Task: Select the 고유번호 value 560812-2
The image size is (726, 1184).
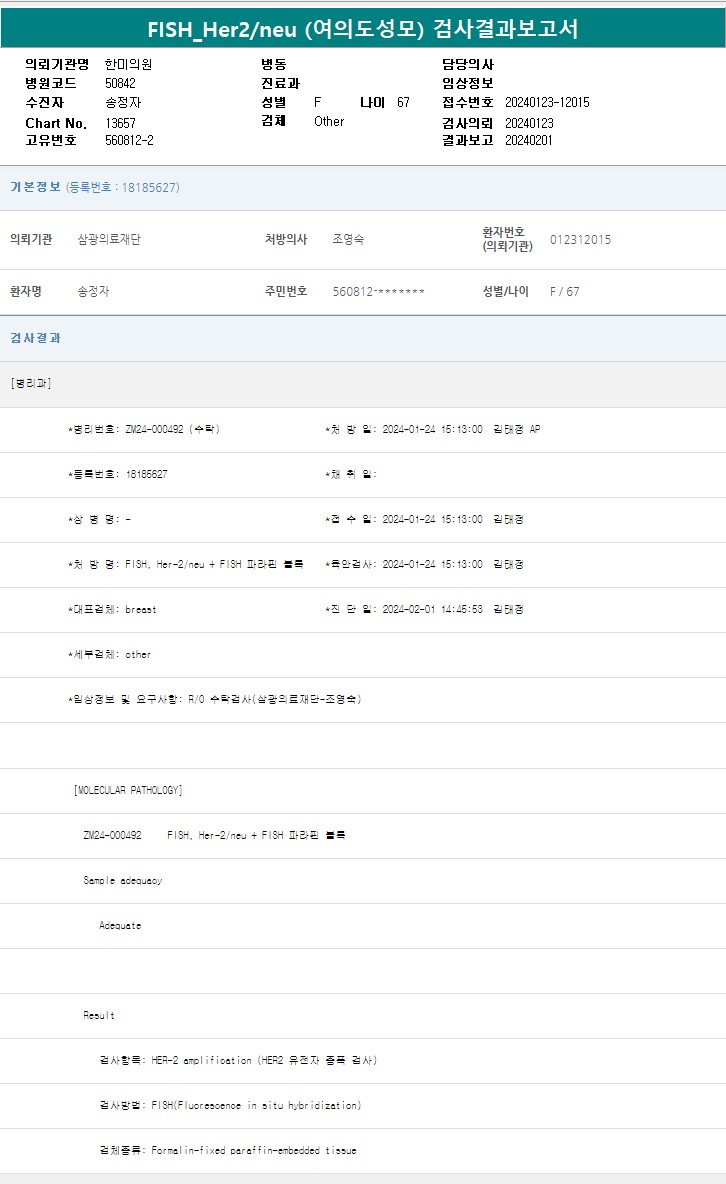Action: point(129,141)
